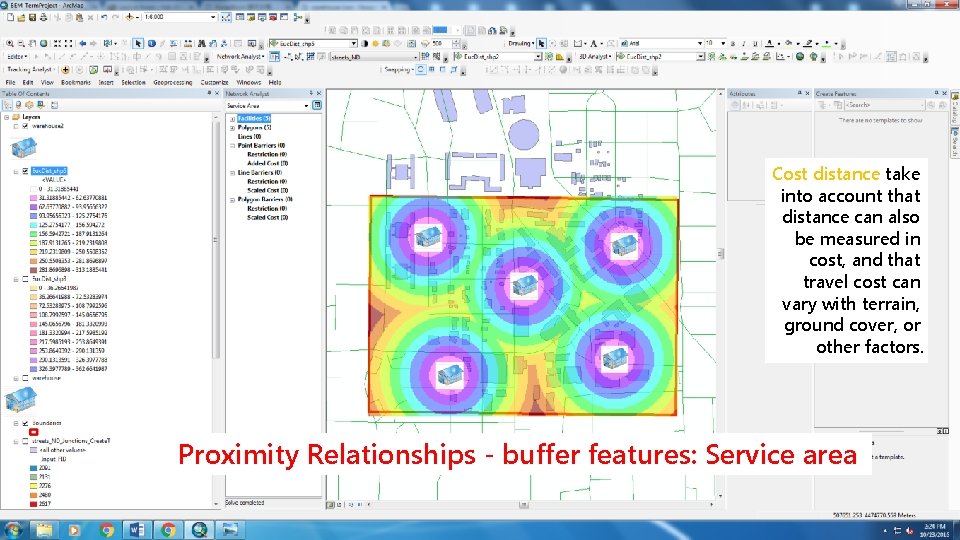Screen dimensions: 960x540
Task: Toggle underline in Drawing toolbar
Action: (x=755, y=43)
